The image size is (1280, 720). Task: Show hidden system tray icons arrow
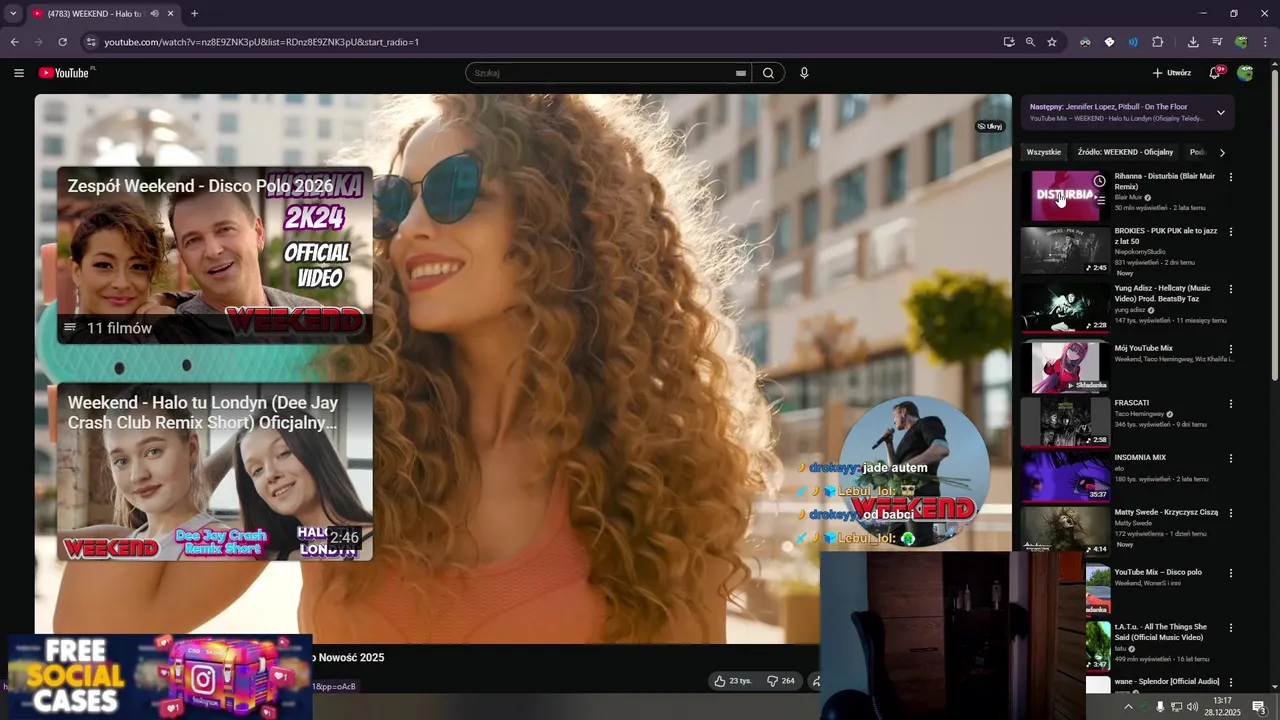pos(1129,707)
